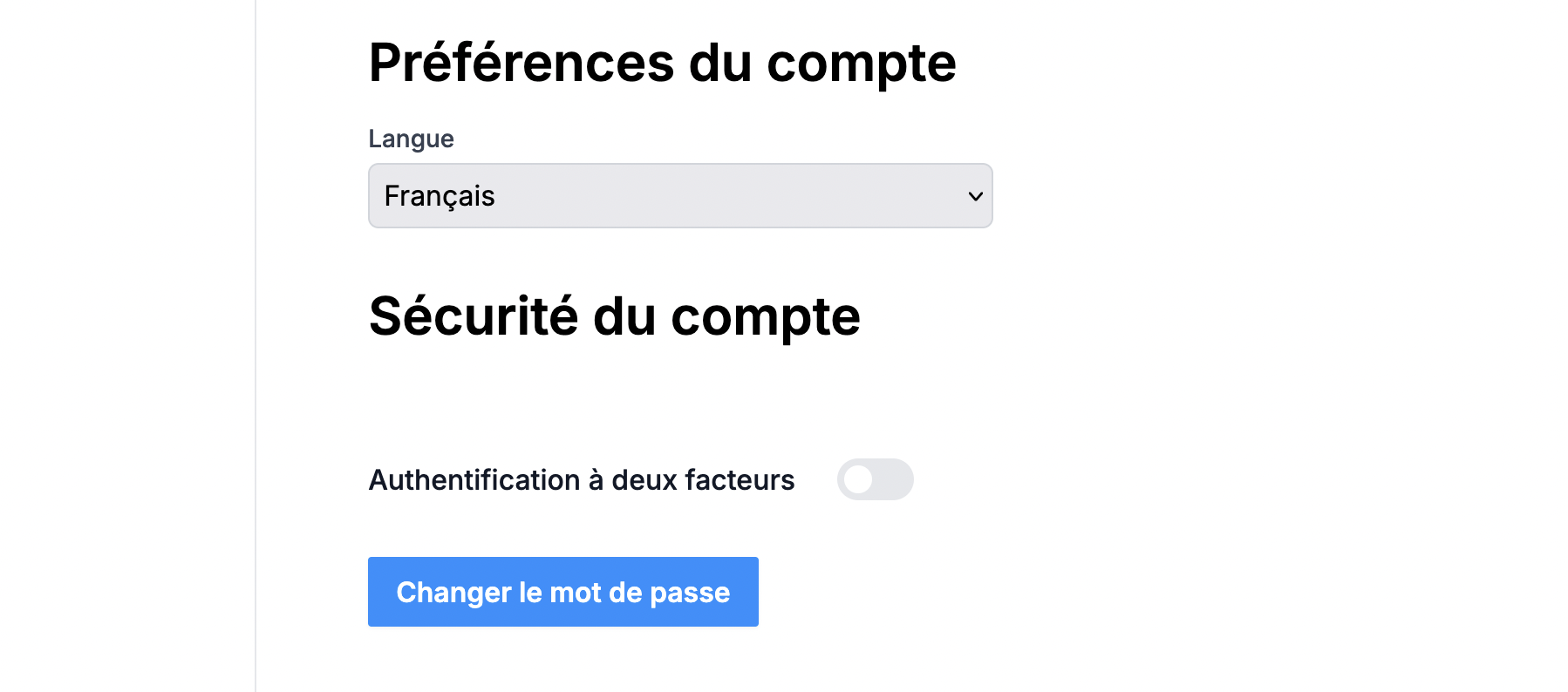Click the Authentification à deux facteurs label
The image size is (1568, 692).
point(581,480)
